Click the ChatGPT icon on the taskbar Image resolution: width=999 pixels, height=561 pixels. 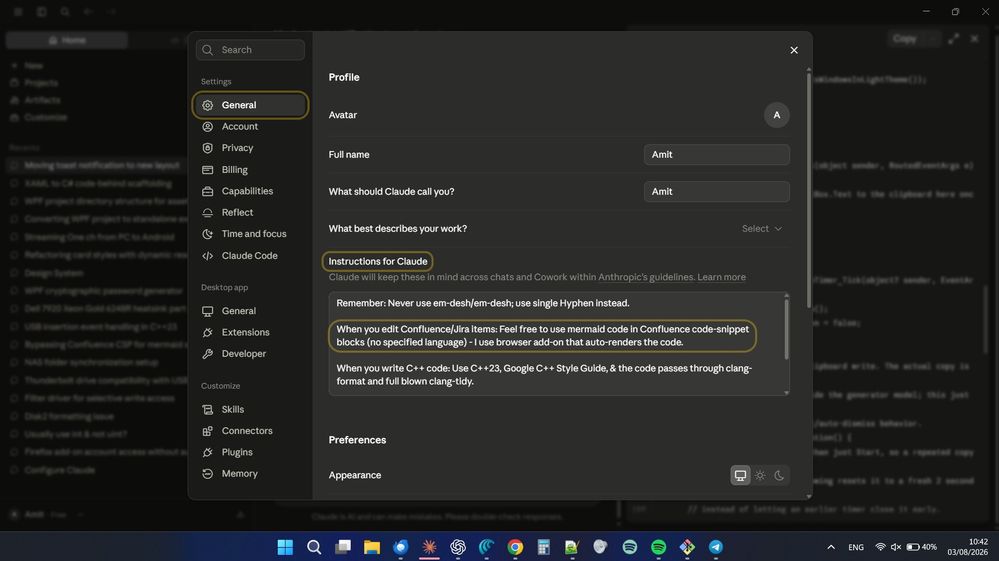pyautogui.click(x=458, y=547)
